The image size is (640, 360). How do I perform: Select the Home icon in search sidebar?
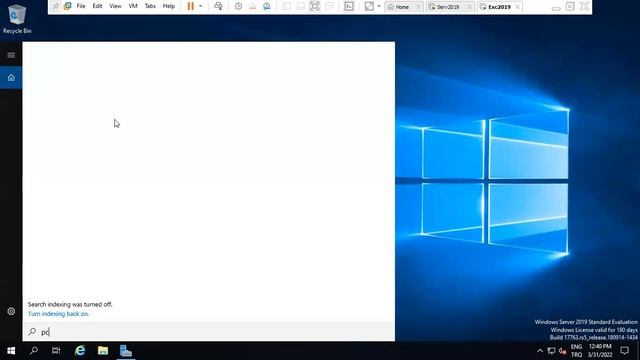pos(11,78)
